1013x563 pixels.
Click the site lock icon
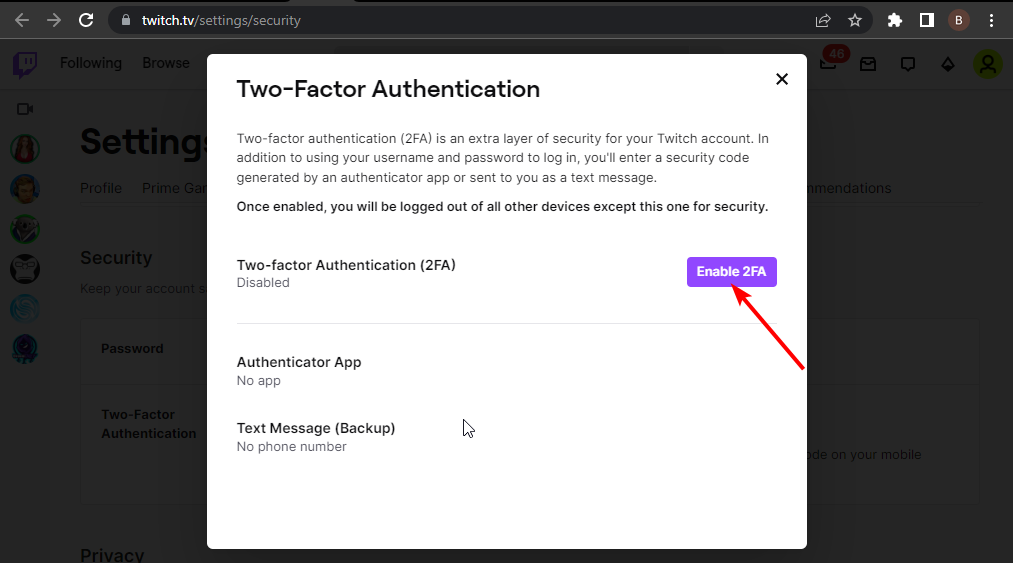tap(125, 20)
